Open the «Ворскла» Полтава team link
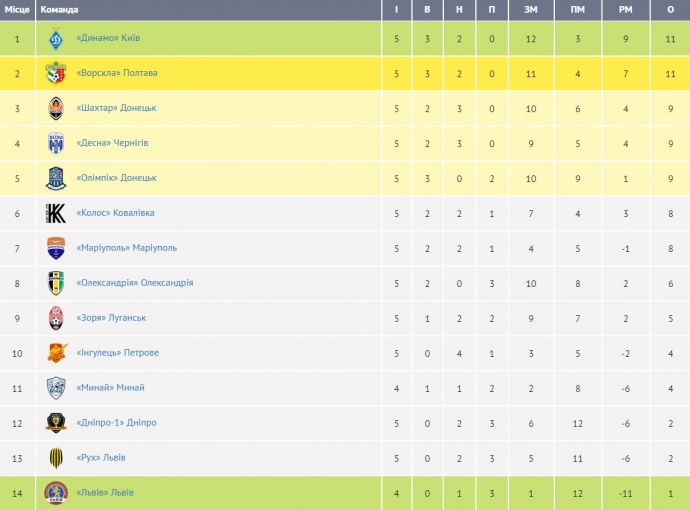 pyautogui.click(x=116, y=73)
